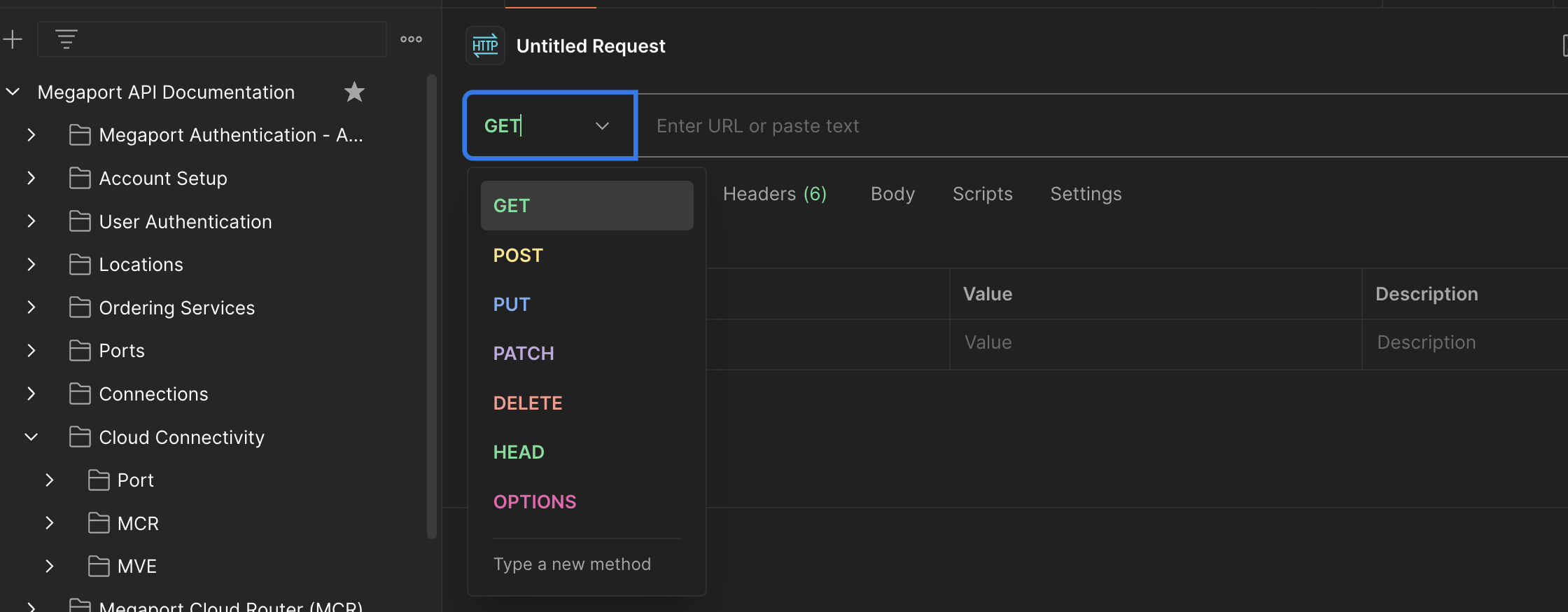Viewport: 1568px width, 612px height.
Task: Select the Cloud Connectivity folder label
Action: coord(182,438)
